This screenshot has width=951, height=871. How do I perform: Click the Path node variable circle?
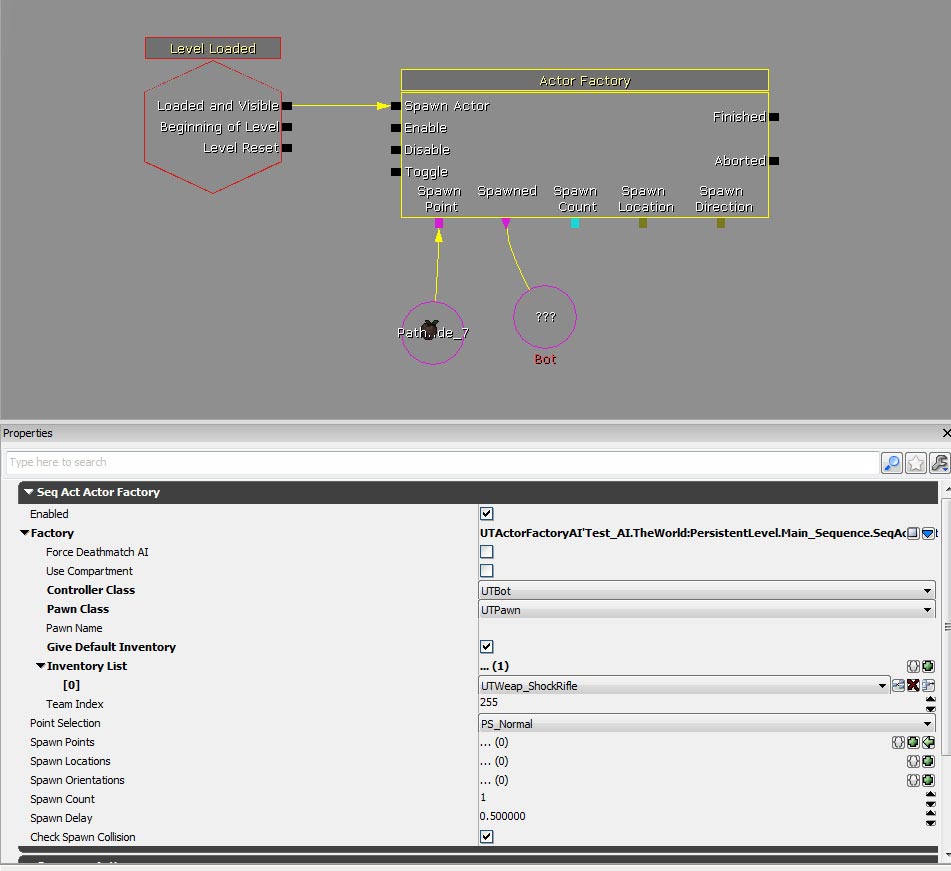pos(432,333)
